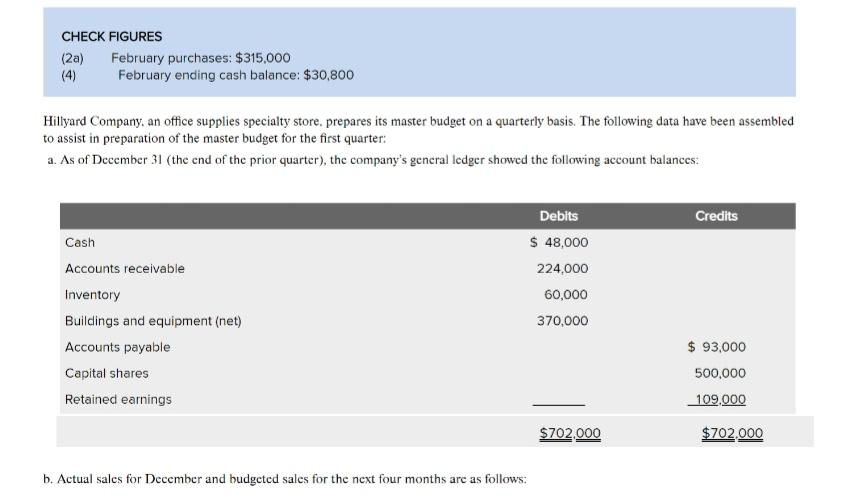Click the $702,000 total in Credits column
Image resolution: width=852 pixels, height=504 pixels.
[x=732, y=433]
